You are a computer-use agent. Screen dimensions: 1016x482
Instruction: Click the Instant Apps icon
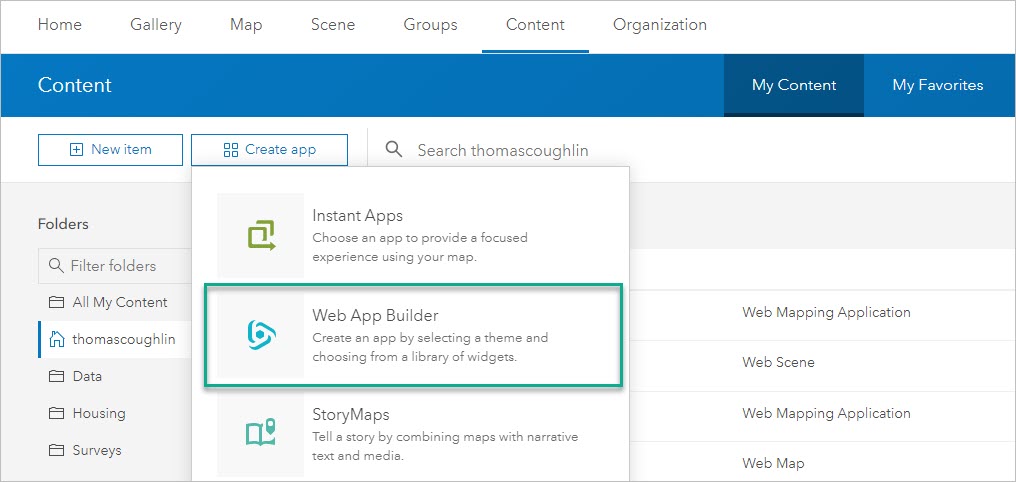click(x=260, y=236)
